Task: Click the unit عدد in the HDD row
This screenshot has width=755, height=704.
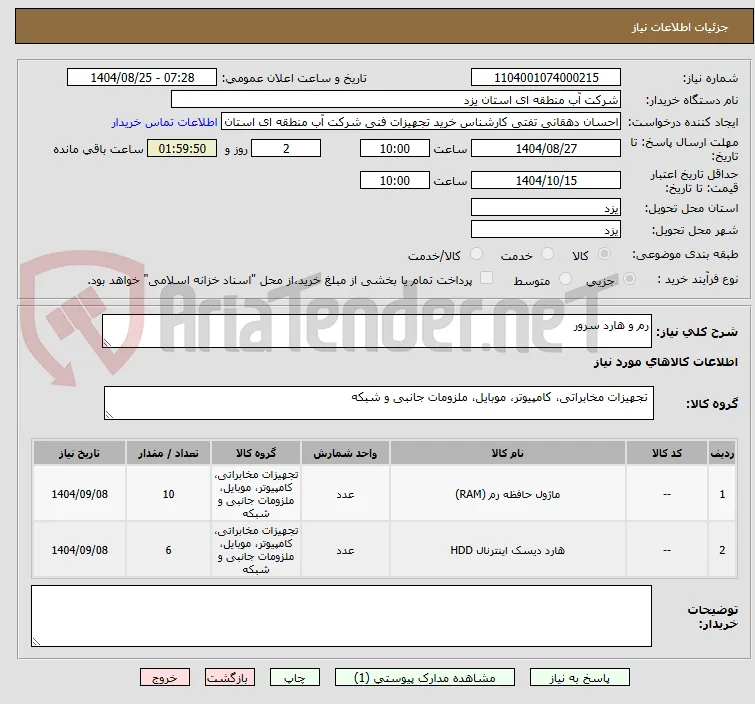Action: point(345,550)
